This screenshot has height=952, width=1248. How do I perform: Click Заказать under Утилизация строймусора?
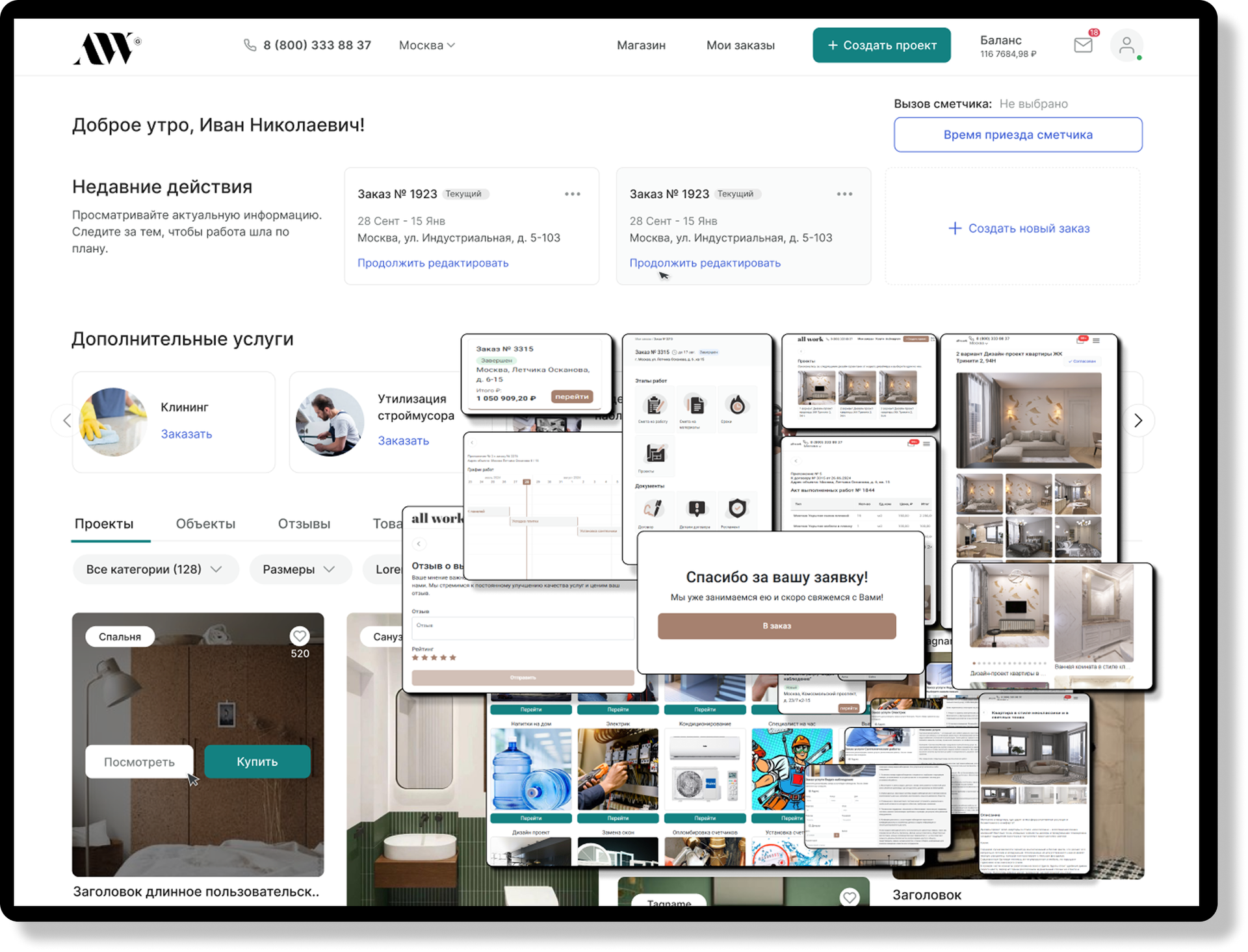404,441
